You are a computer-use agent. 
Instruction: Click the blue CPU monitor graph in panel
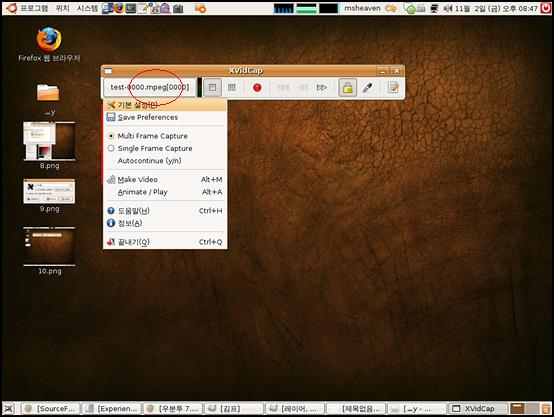283,8
